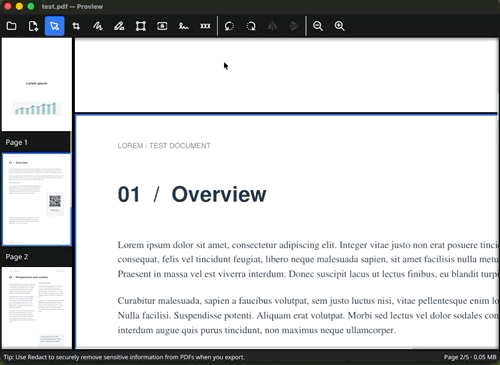
Task: Click the Page 1 label in sidebar
Action: click(x=17, y=142)
